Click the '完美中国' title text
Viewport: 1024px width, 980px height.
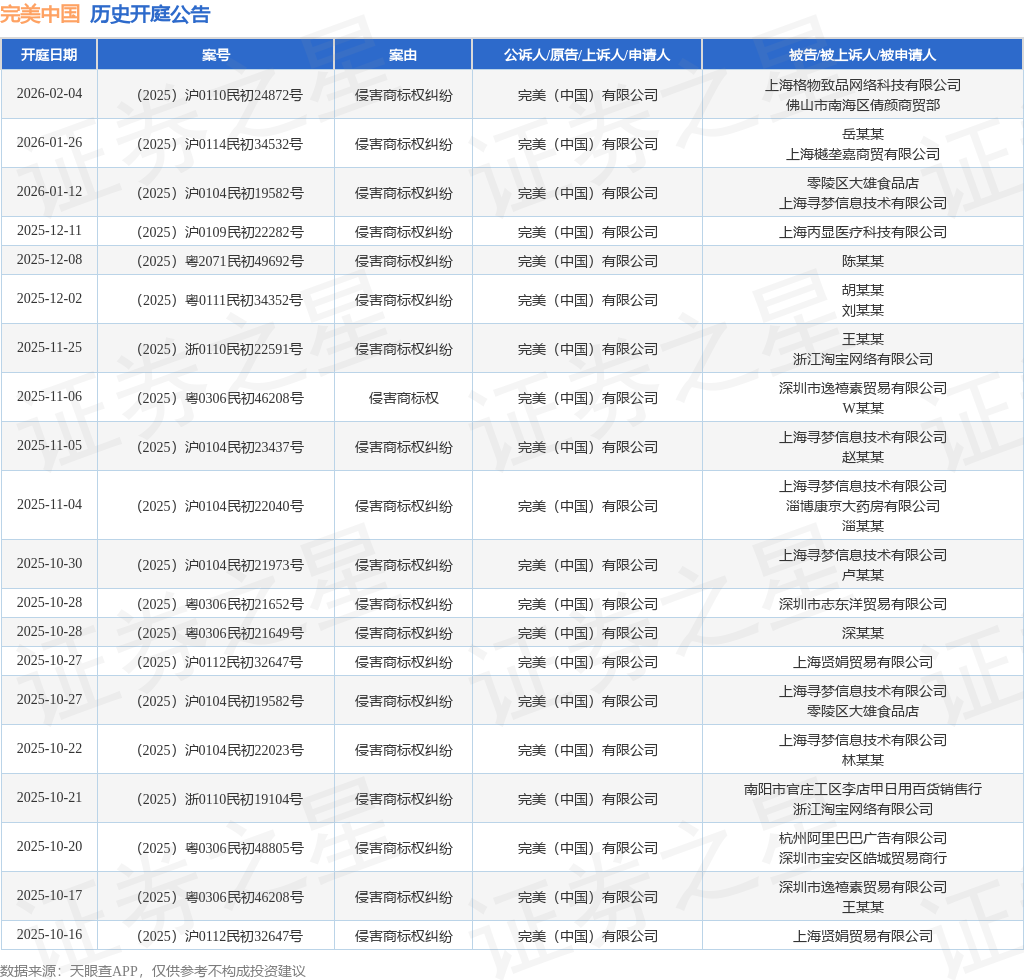tap(40, 14)
